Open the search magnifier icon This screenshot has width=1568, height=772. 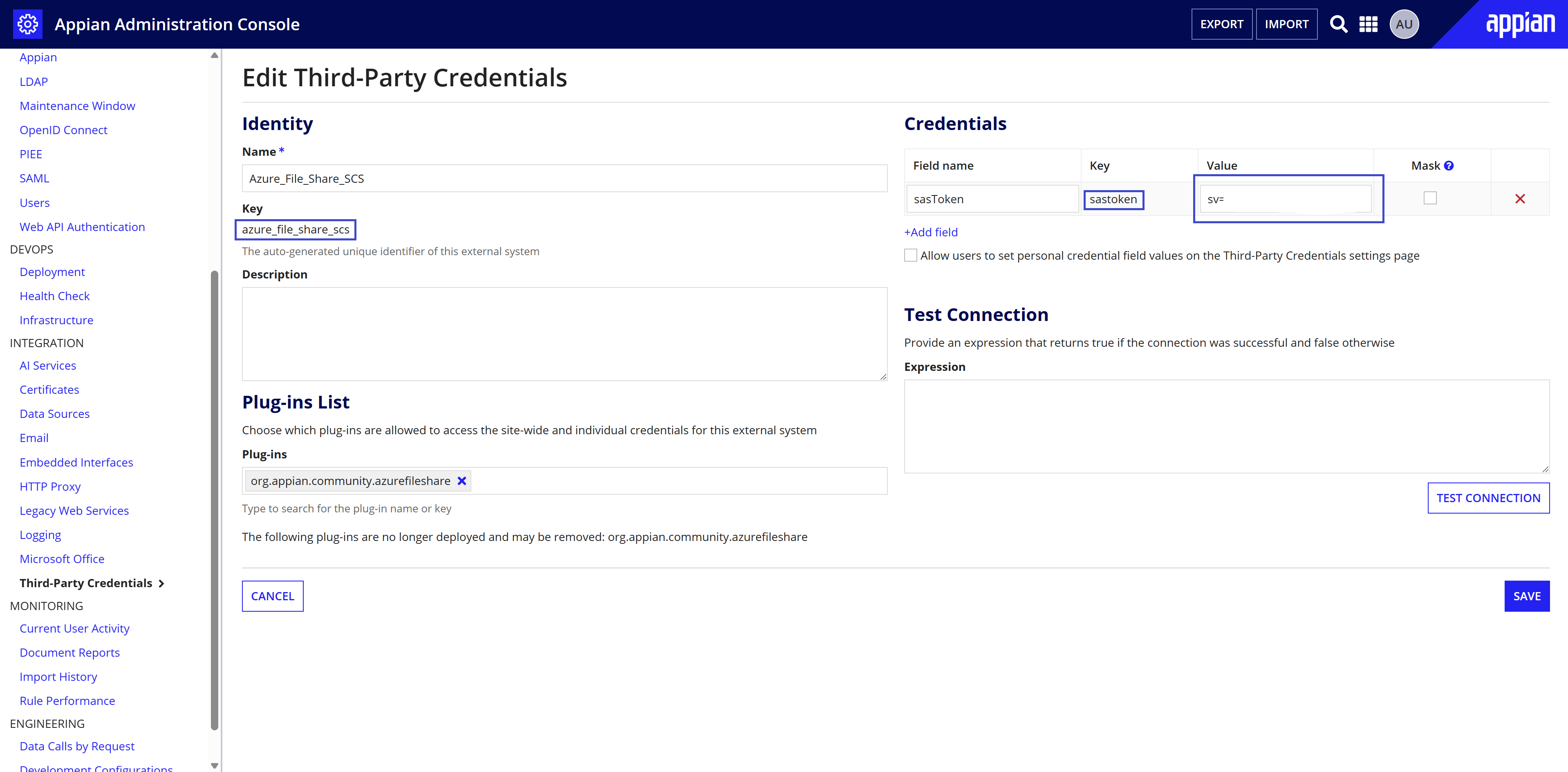click(x=1338, y=25)
